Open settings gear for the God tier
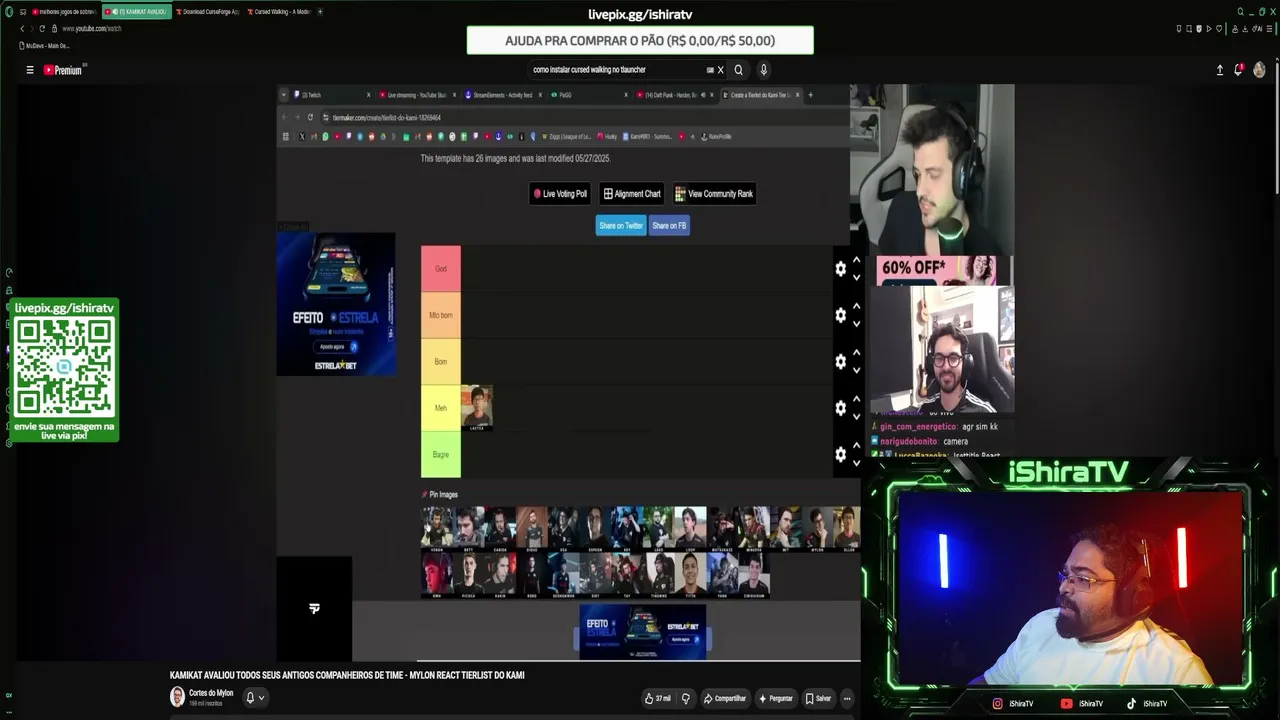Screen dimensions: 1280x720 [x=841, y=269]
